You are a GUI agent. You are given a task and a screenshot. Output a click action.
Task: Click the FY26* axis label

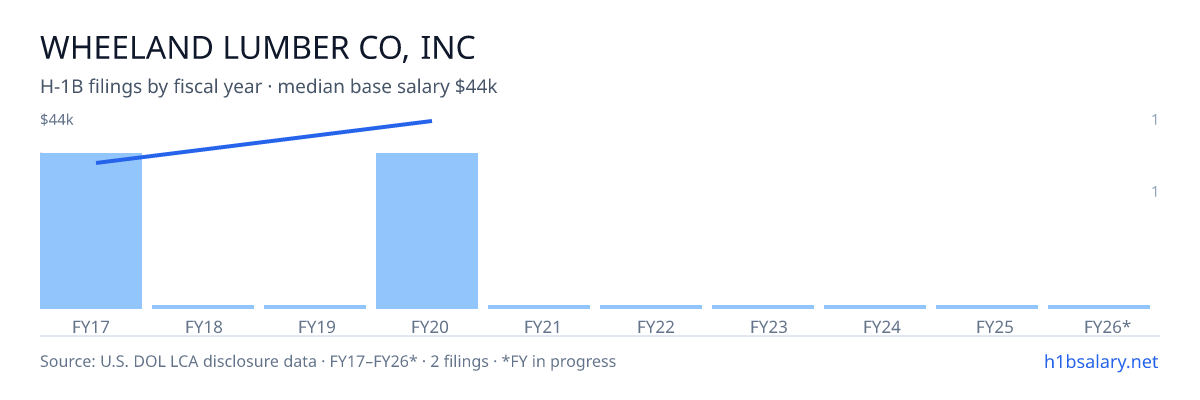[1107, 326]
